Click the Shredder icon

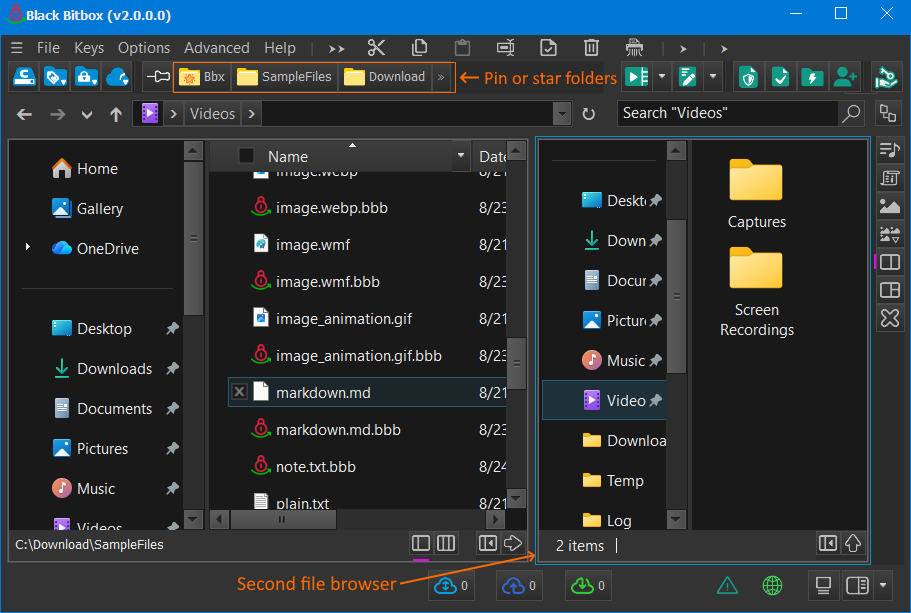point(634,48)
